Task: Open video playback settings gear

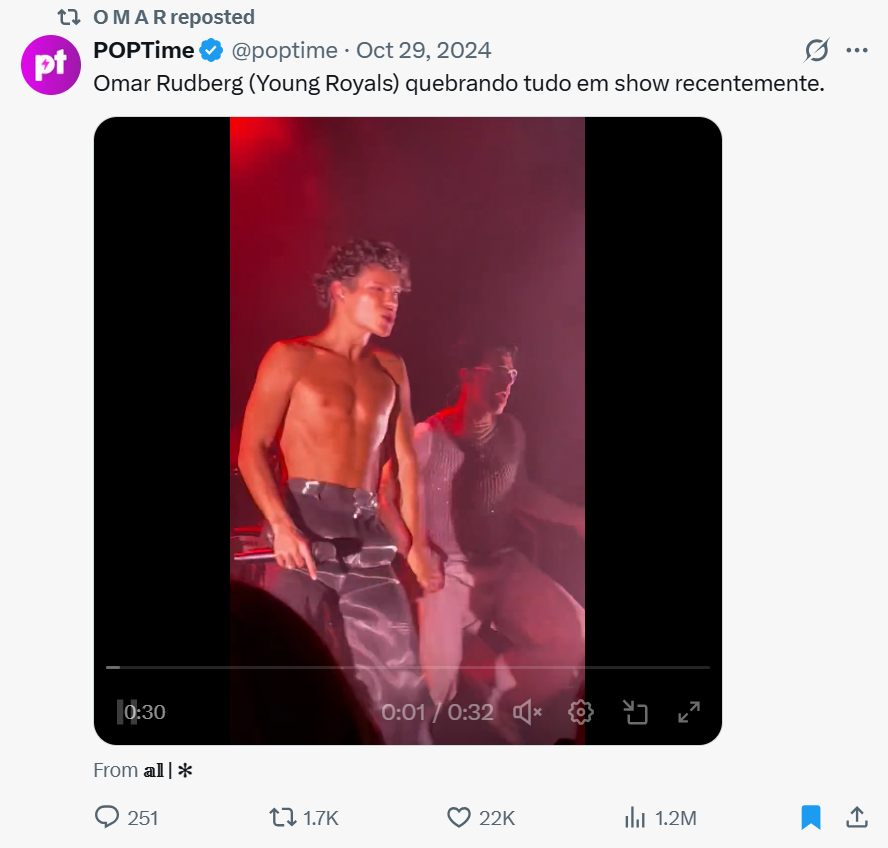Action: (581, 712)
